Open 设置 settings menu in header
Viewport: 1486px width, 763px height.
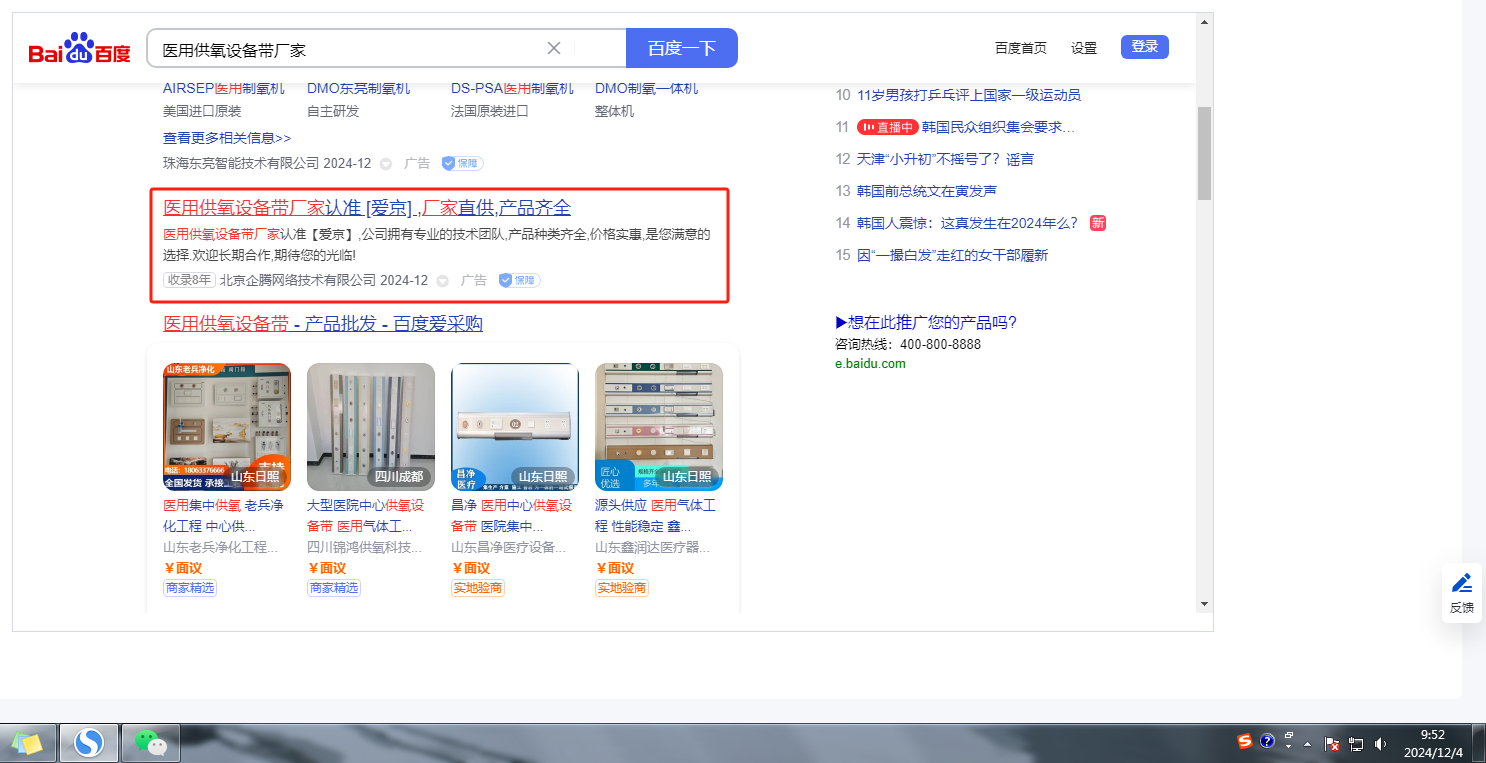point(1084,48)
